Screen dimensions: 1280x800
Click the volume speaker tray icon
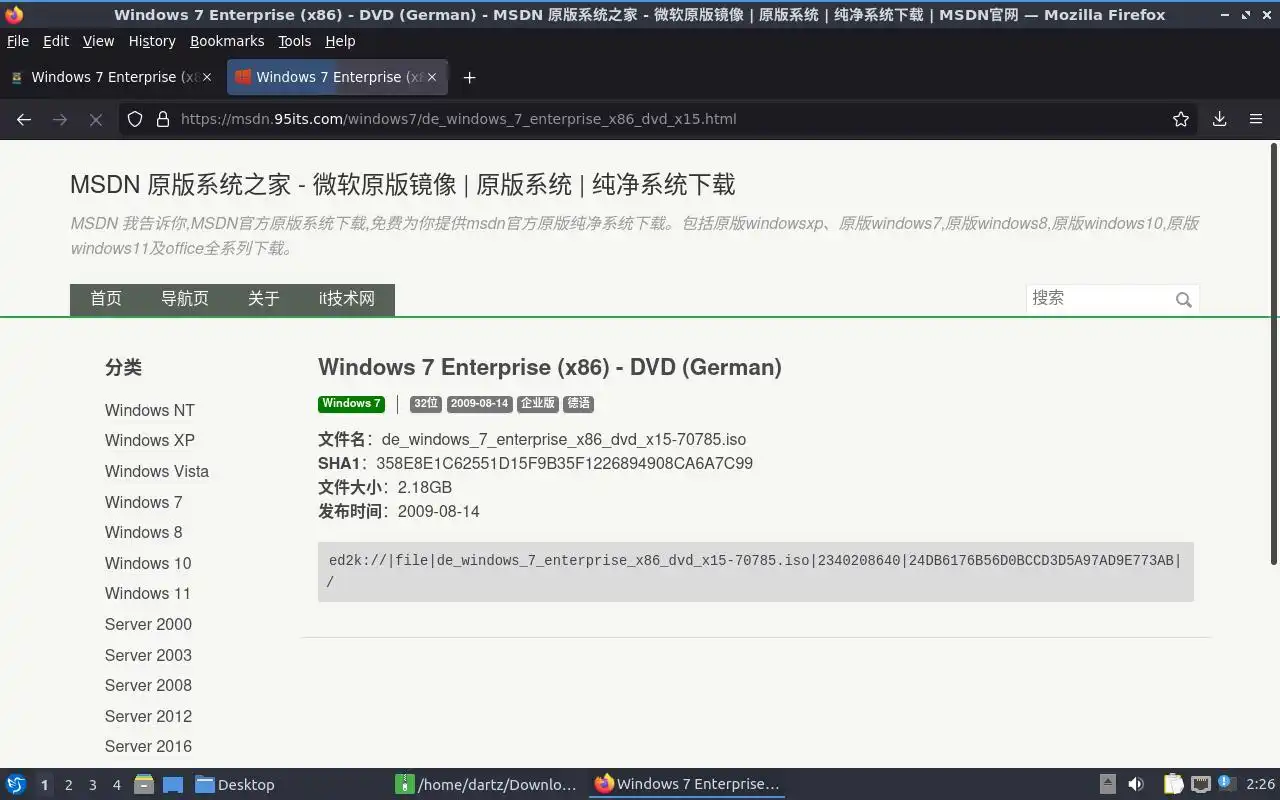(1136, 784)
